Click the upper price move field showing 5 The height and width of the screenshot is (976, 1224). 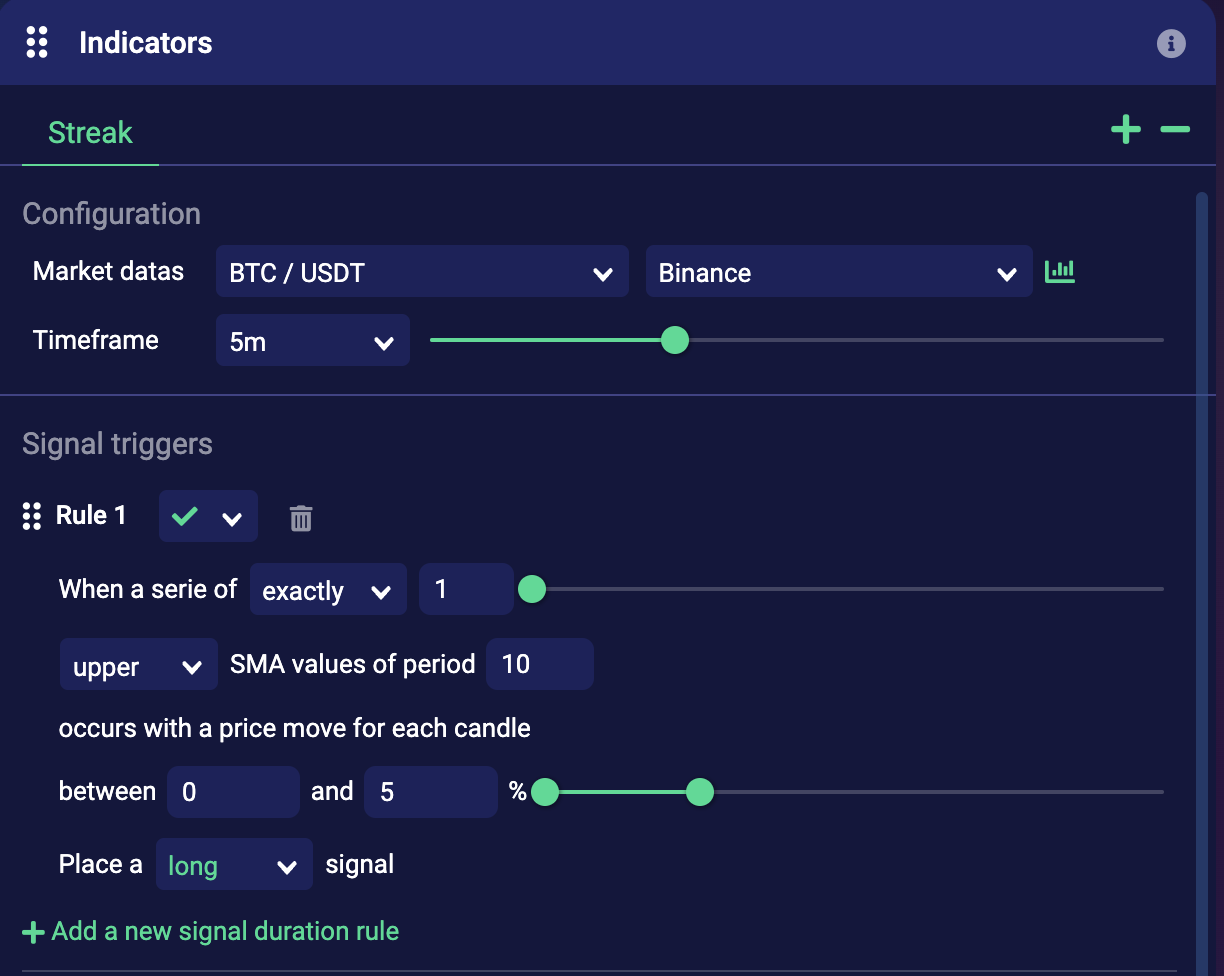tap(430, 792)
